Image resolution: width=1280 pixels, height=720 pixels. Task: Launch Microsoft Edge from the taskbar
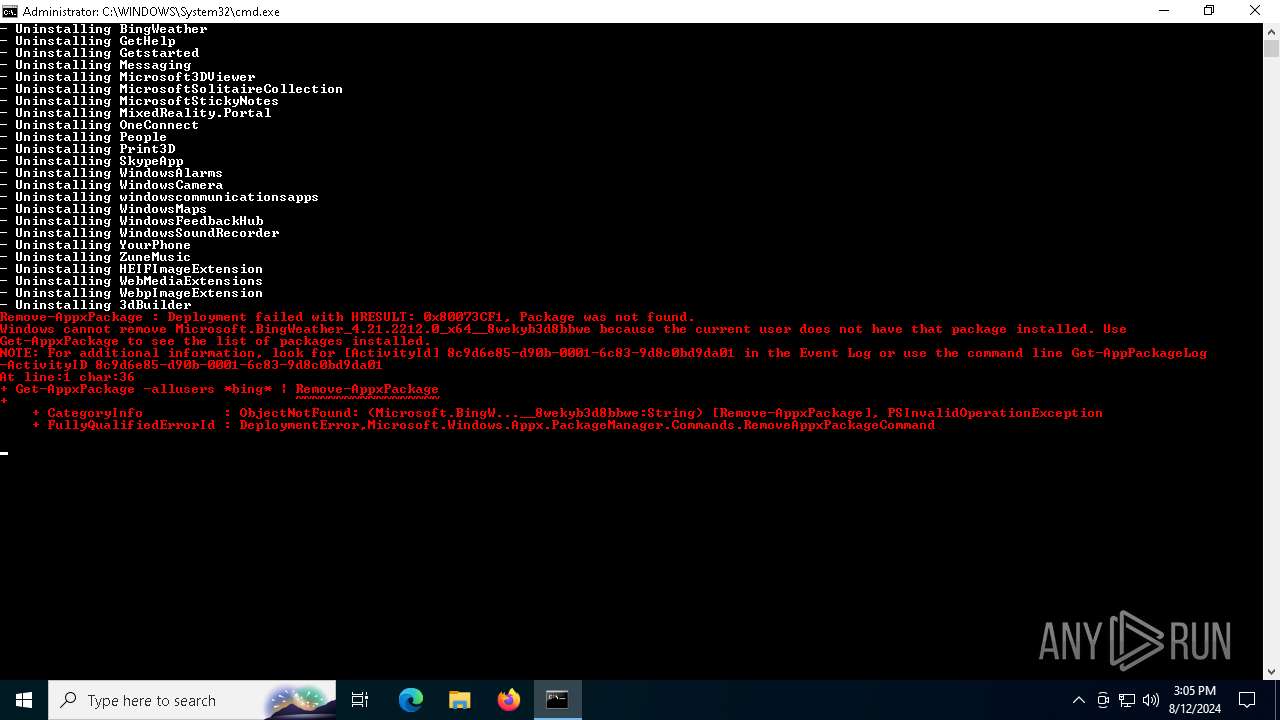411,700
